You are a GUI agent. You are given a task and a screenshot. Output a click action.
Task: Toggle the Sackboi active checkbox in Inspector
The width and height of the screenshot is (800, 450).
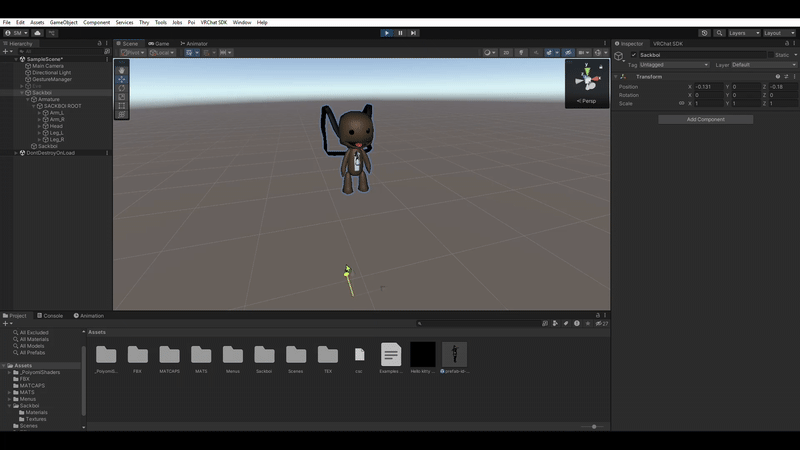tap(634, 55)
